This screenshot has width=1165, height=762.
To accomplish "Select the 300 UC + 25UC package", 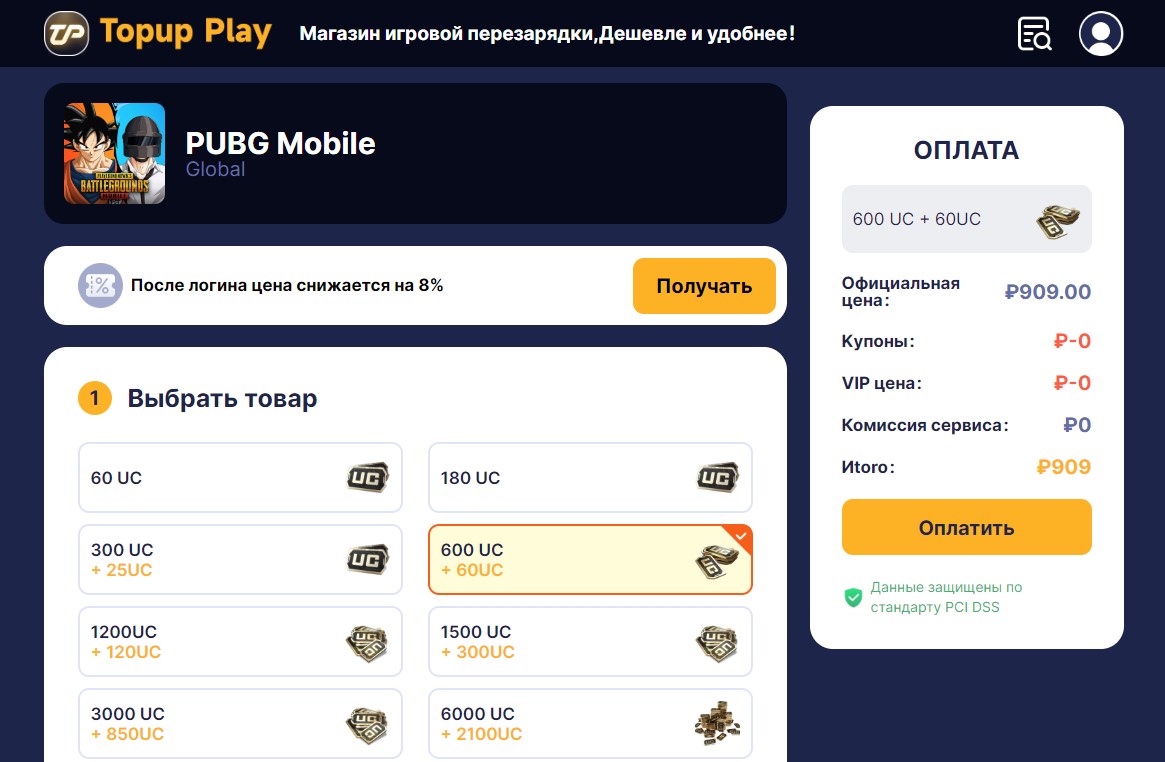I will click(240, 559).
